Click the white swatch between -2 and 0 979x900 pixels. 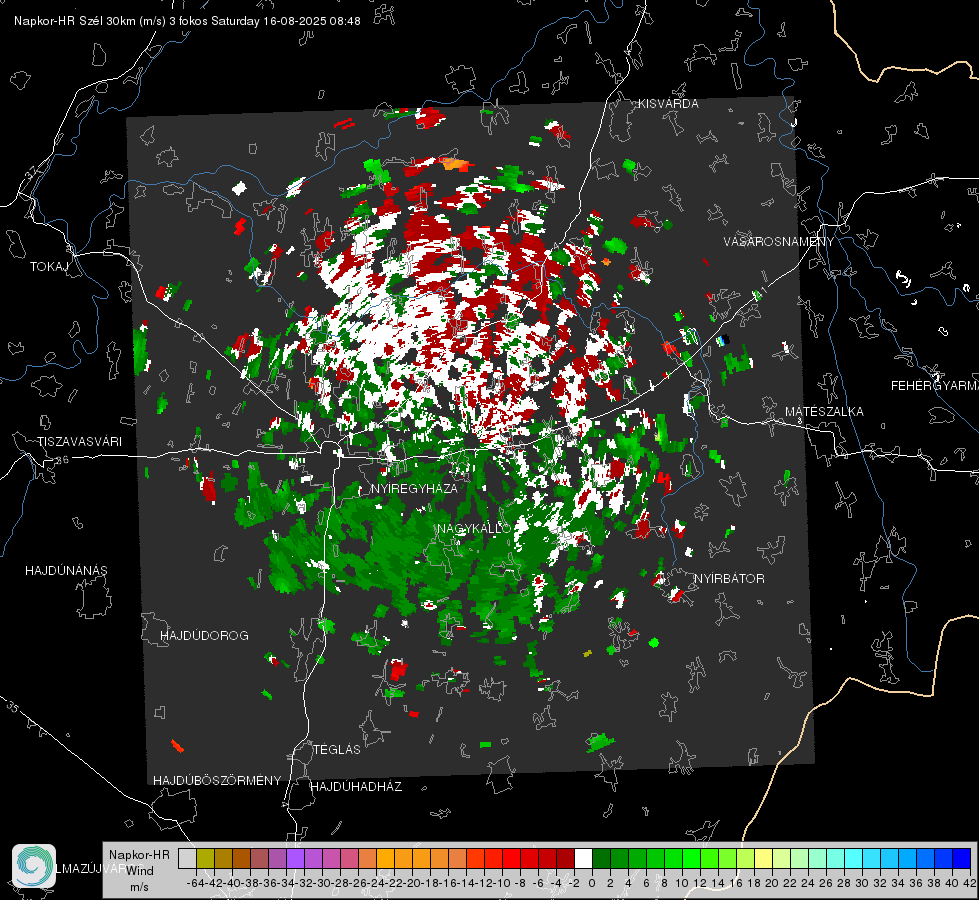tap(583, 859)
